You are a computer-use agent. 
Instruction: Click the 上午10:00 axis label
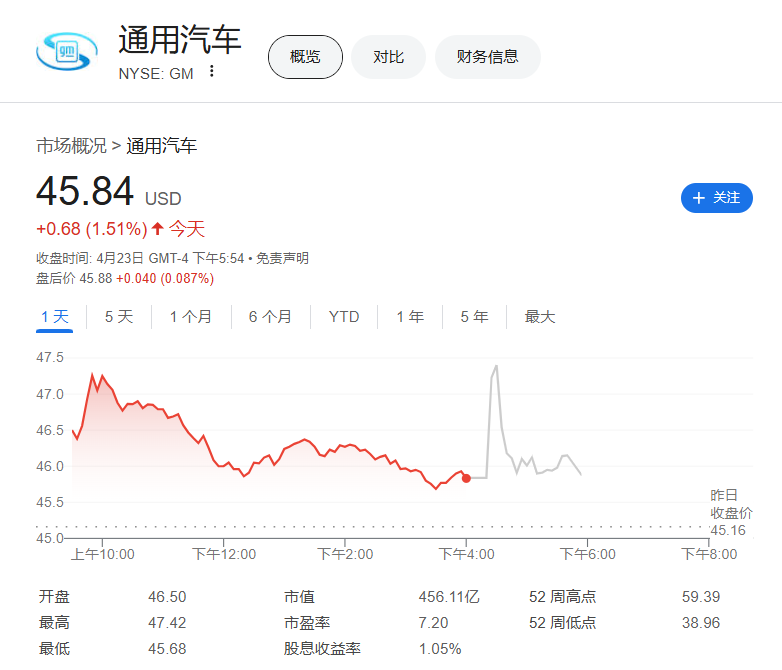tap(103, 554)
